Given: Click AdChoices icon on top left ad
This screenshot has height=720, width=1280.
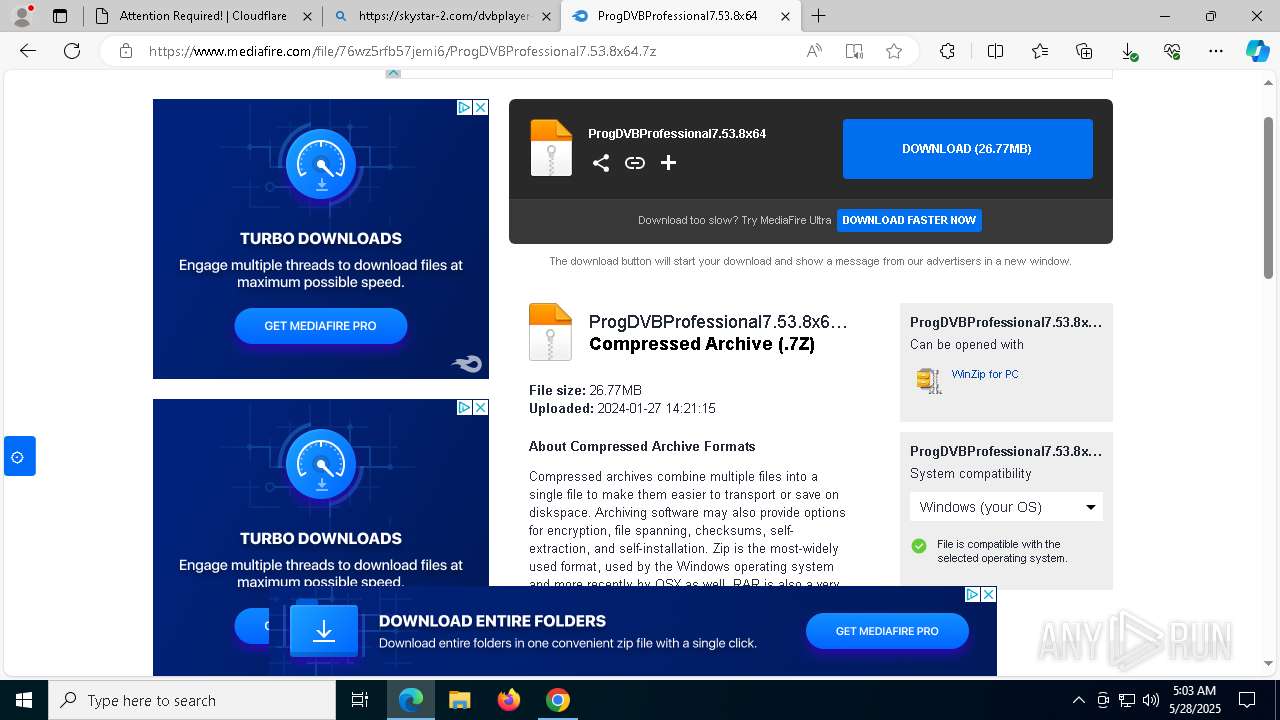Looking at the screenshot, I should 465,107.
